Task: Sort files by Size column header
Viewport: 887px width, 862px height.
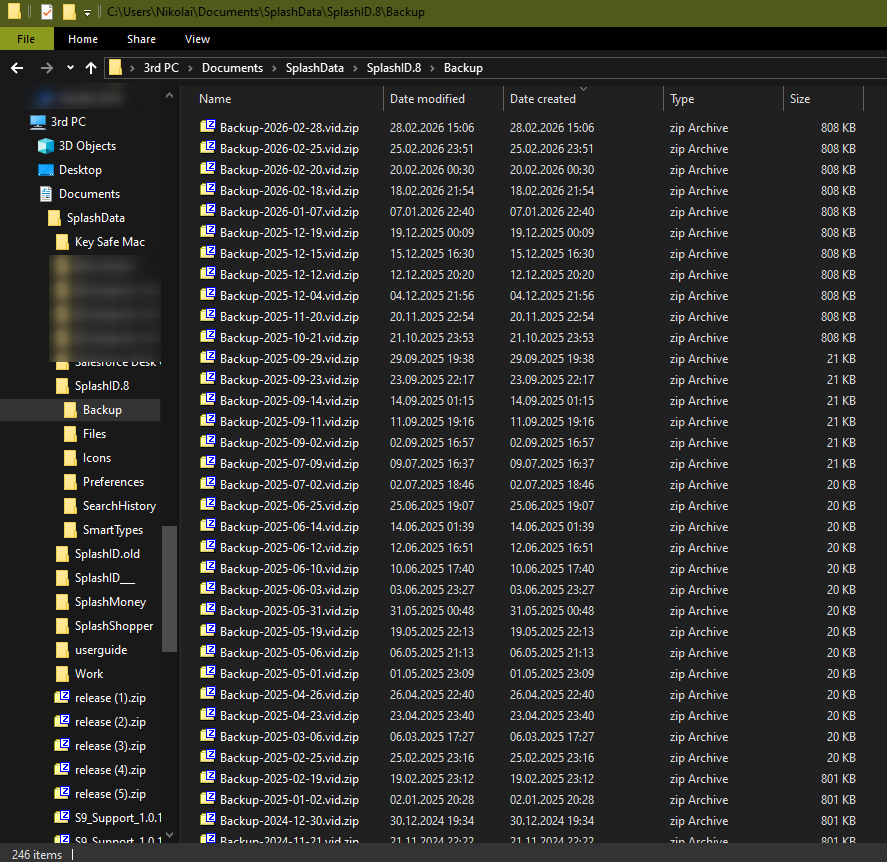Action: [x=800, y=99]
